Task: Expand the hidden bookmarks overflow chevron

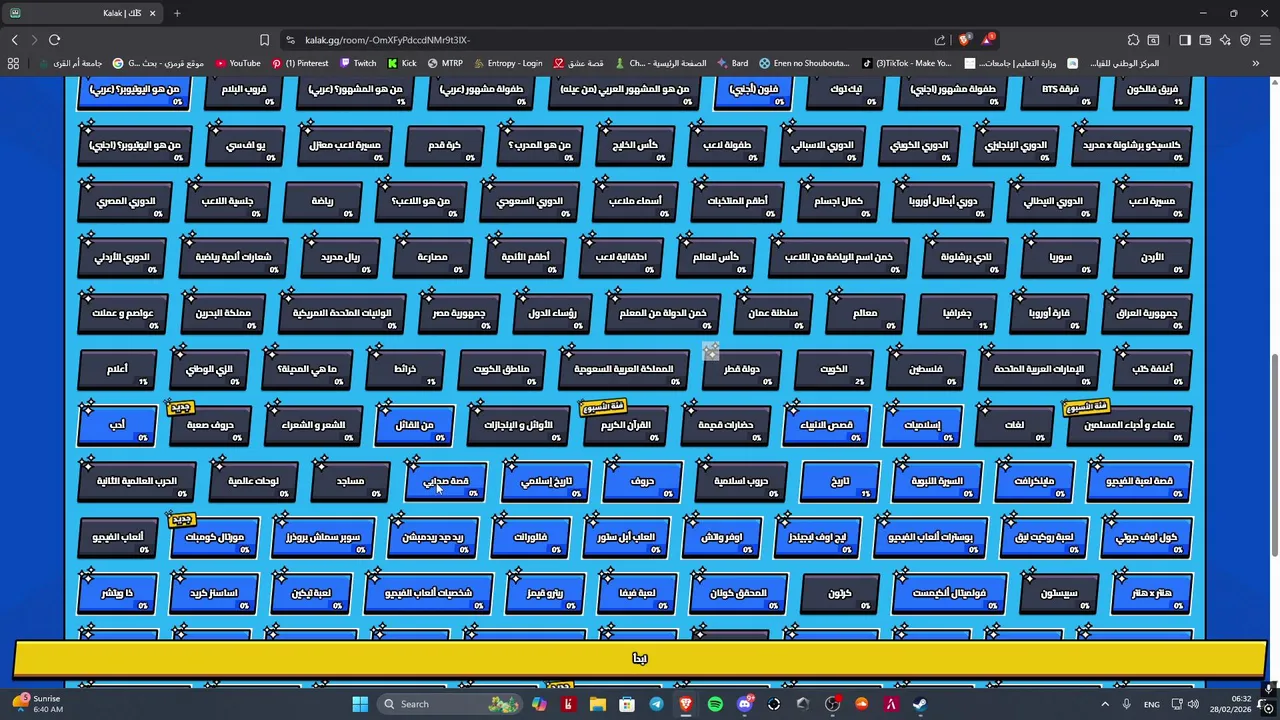Action: click(1255, 63)
